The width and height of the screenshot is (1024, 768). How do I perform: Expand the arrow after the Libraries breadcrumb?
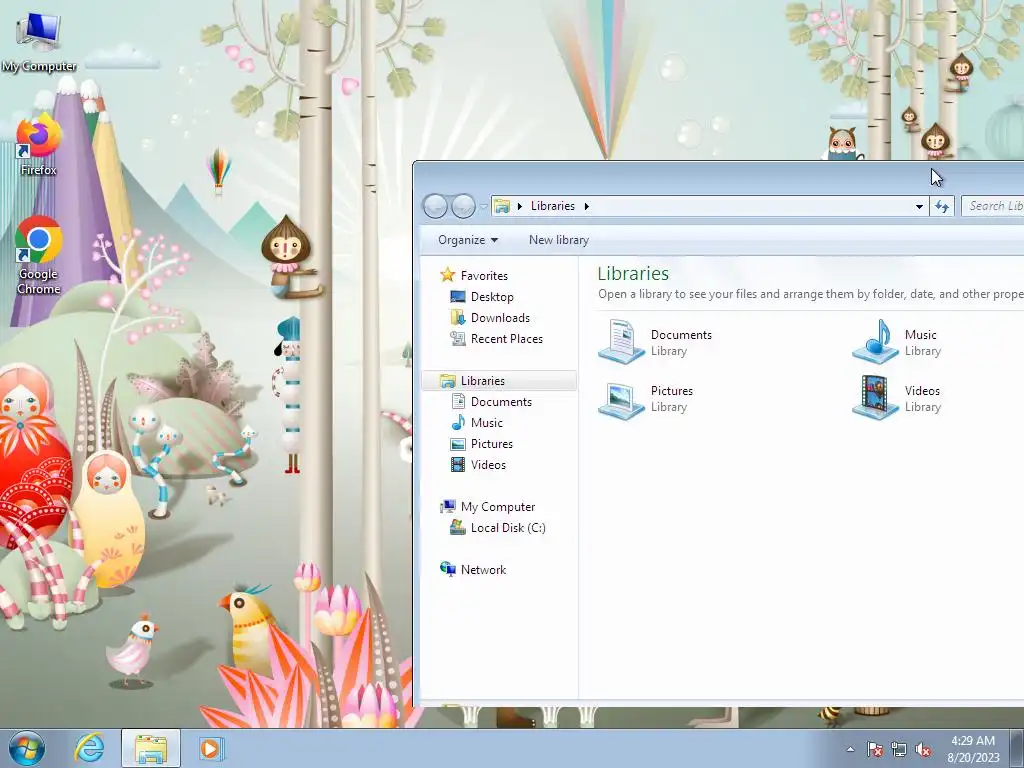pyautogui.click(x=586, y=206)
